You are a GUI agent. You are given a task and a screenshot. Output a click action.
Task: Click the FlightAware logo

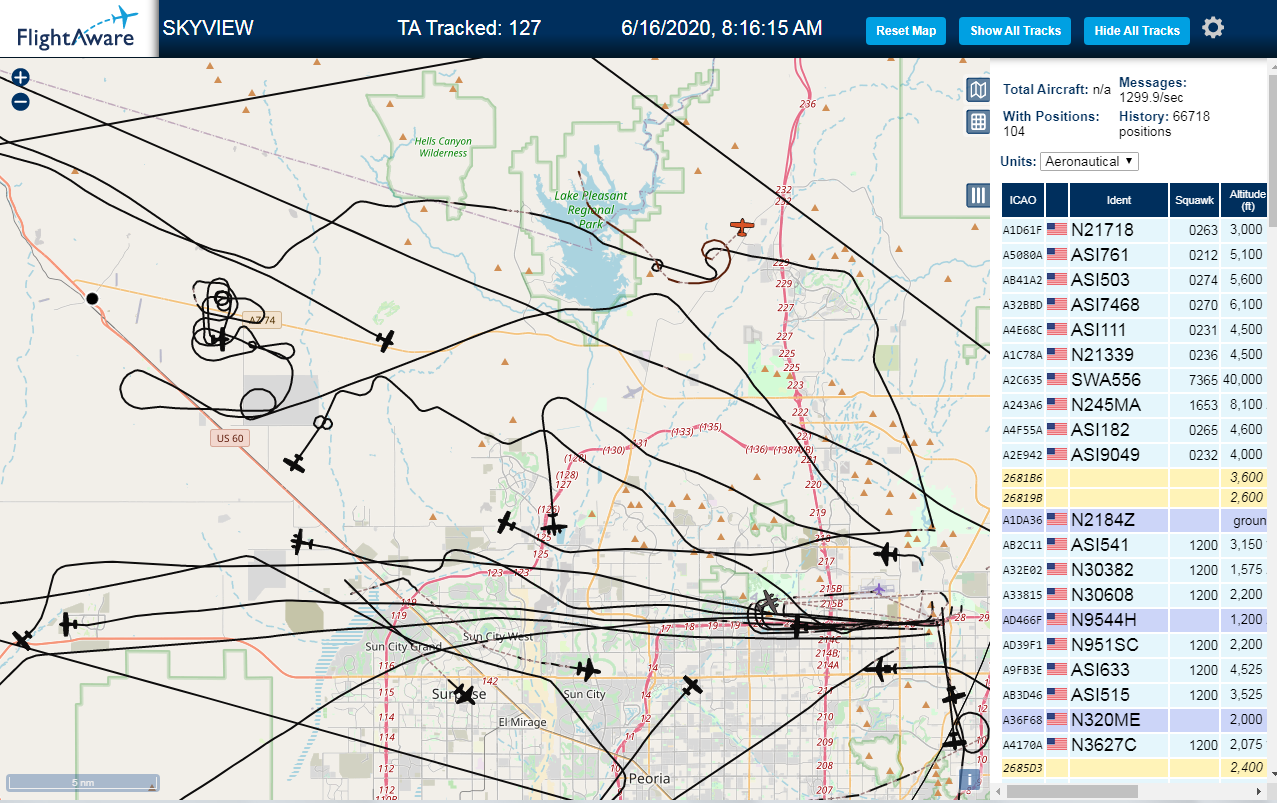[78, 28]
